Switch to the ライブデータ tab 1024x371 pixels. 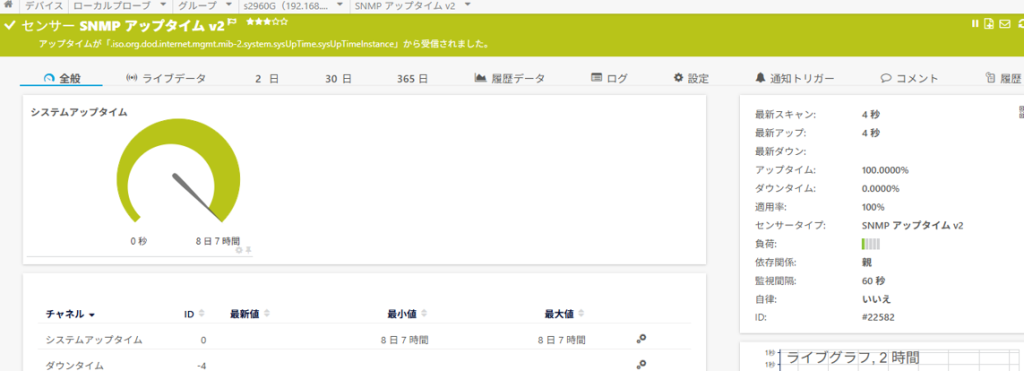[166, 78]
